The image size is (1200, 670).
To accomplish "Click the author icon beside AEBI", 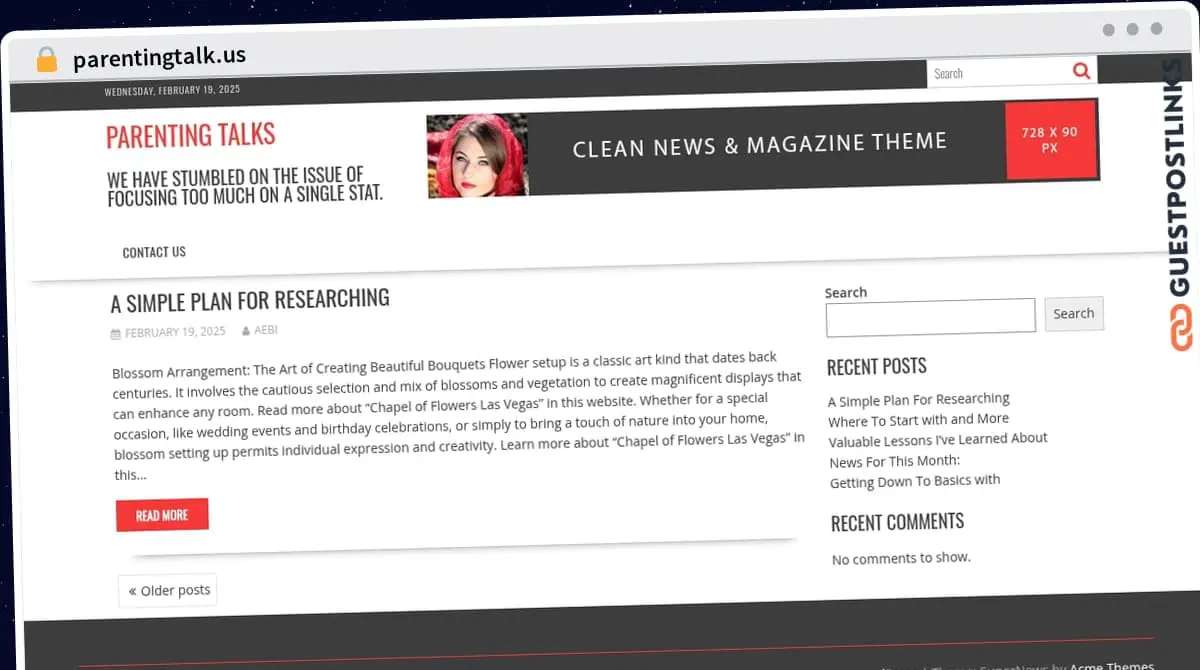I will tap(246, 331).
